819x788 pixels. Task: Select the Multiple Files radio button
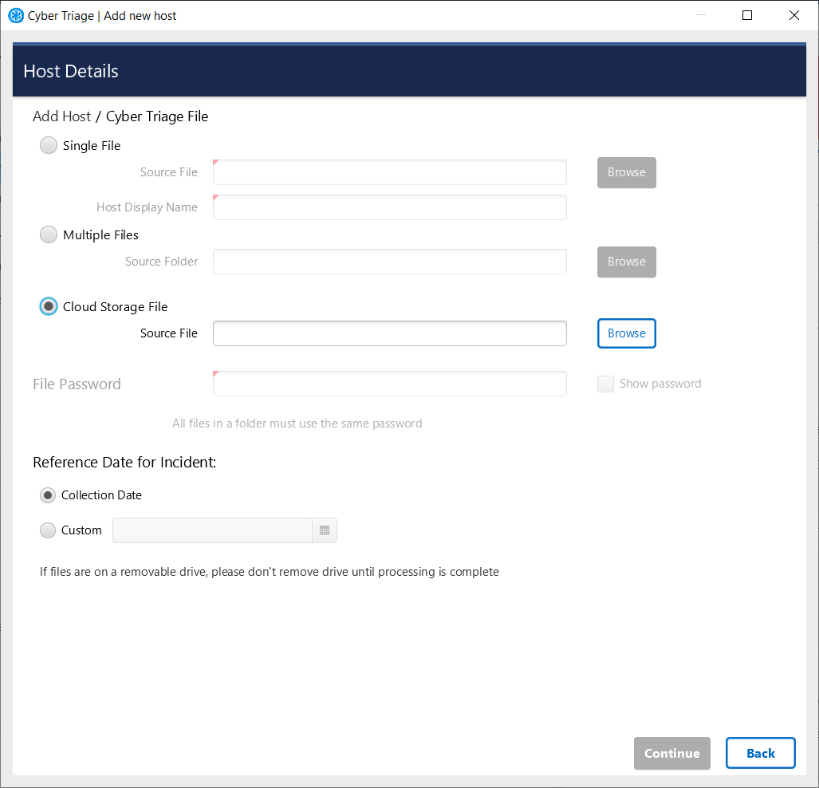tap(48, 234)
